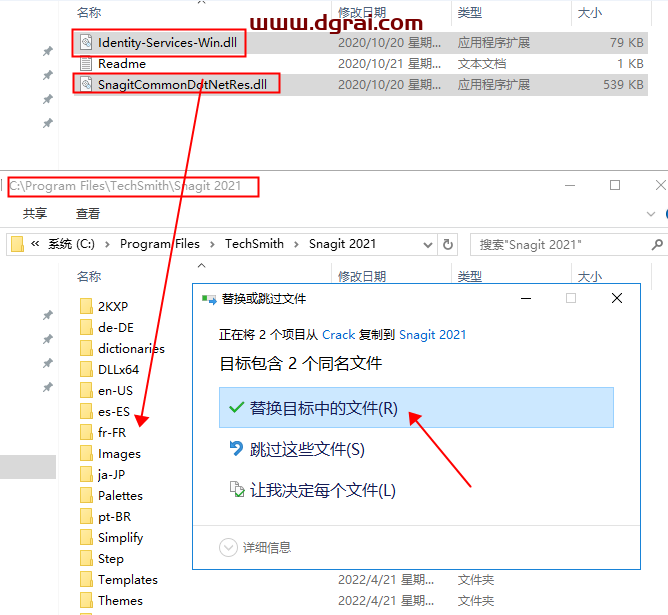Click the refresh button beside address bar
Image resolution: width=668 pixels, height=615 pixels.
pos(447,244)
